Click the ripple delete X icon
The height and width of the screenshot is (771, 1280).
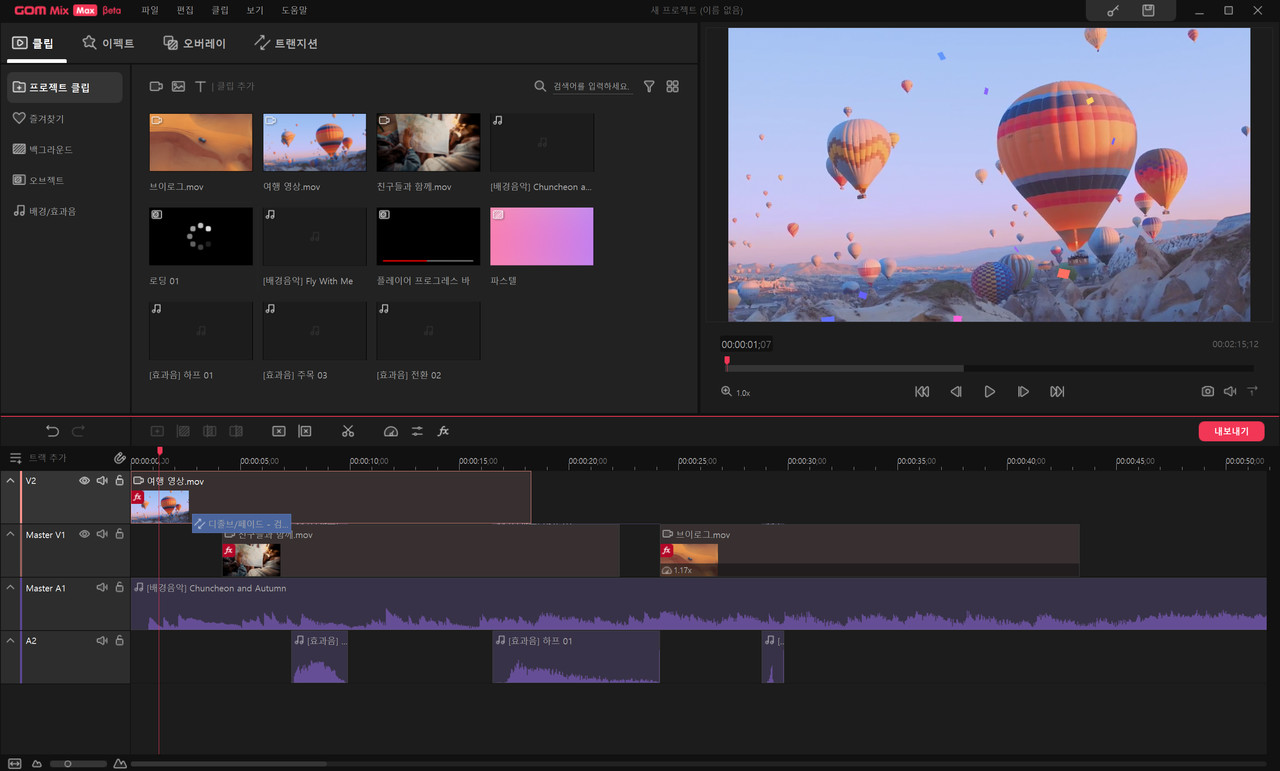click(305, 431)
